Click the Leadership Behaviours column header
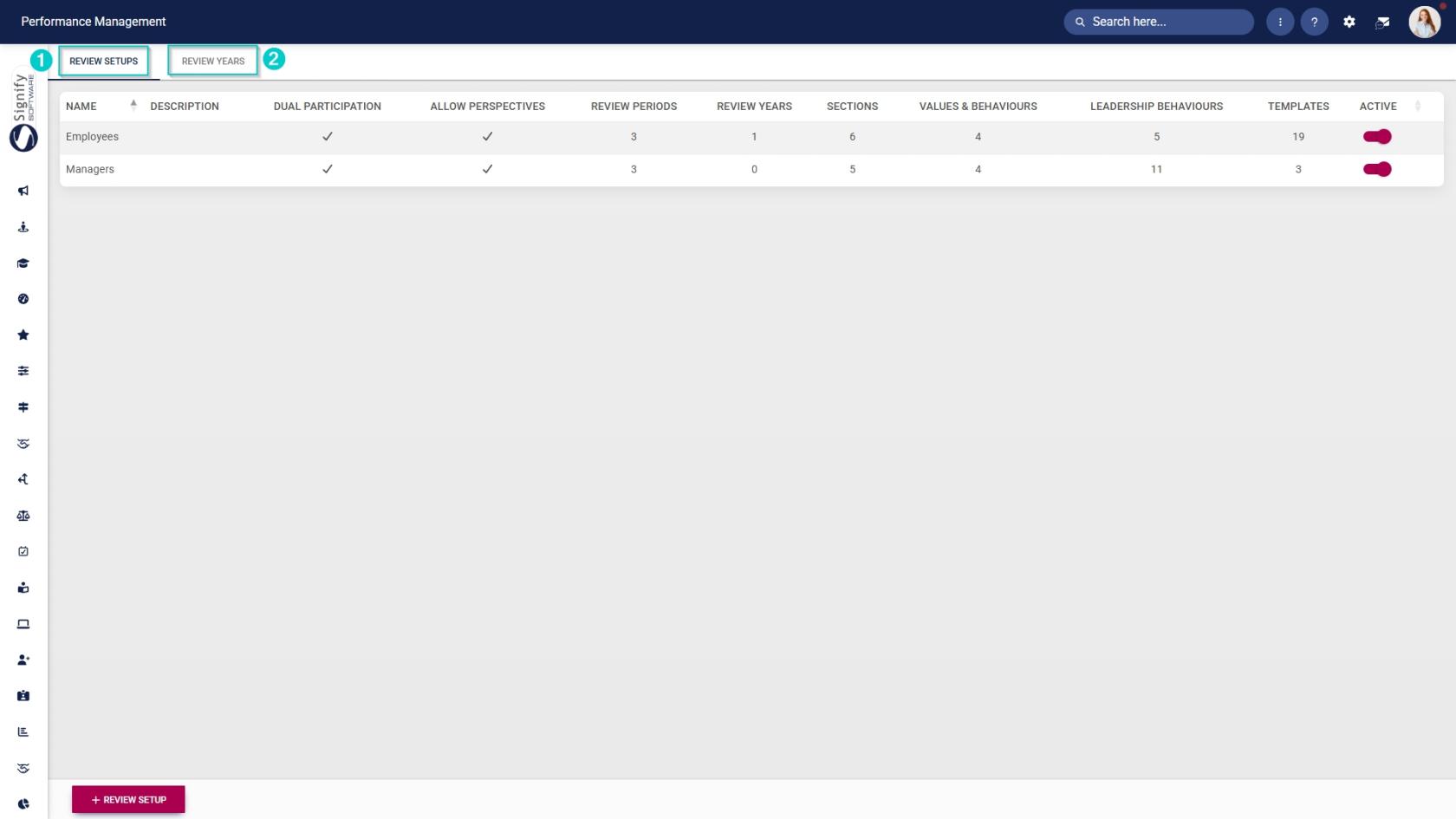1456x819 pixels. [1156, 106]
